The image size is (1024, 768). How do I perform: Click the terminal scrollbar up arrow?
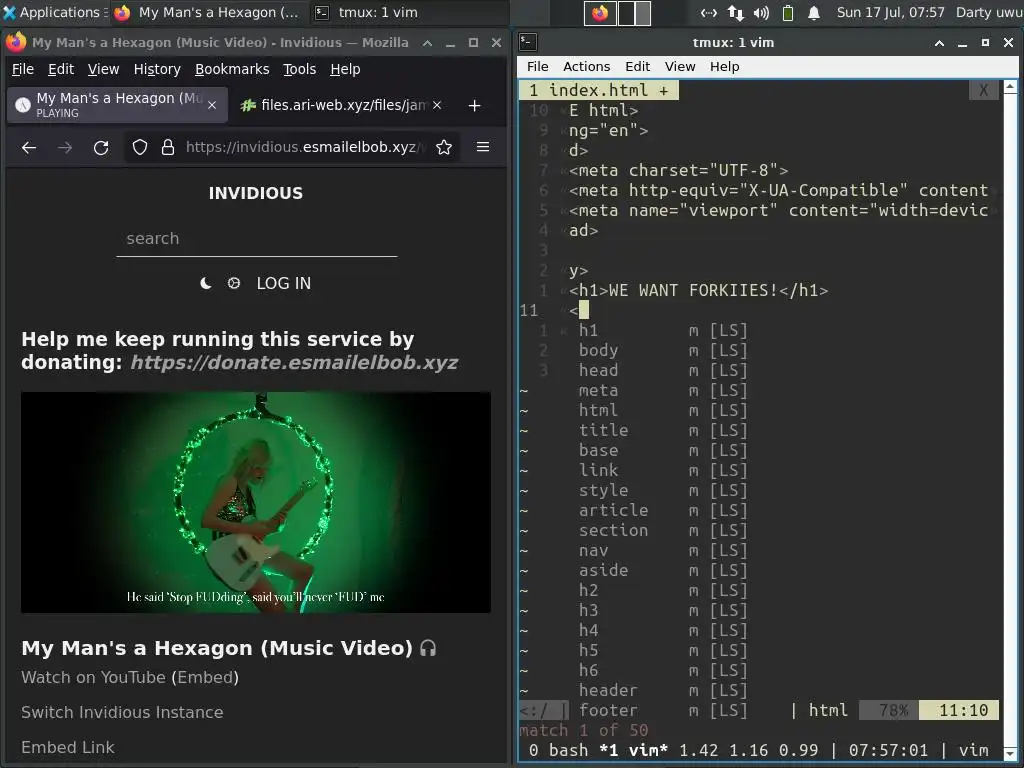[x=1010, y=86]
